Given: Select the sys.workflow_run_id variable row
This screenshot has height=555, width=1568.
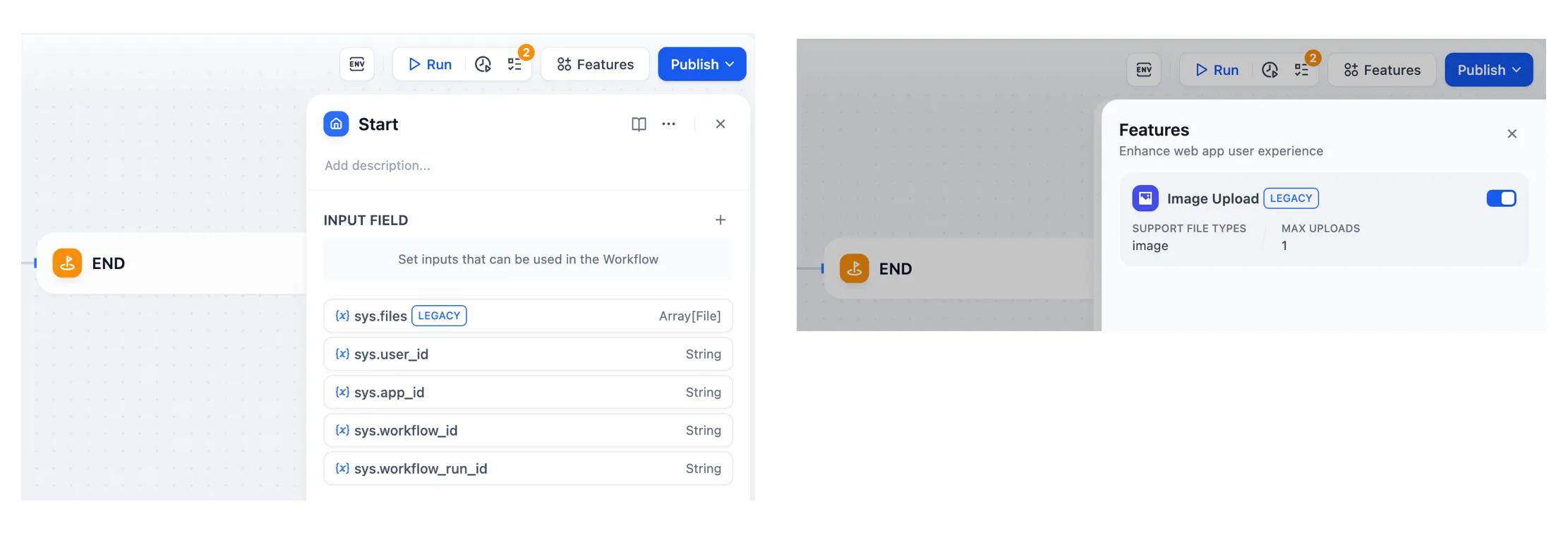Looking at the screenshot, I should click(x=528, y=469).
